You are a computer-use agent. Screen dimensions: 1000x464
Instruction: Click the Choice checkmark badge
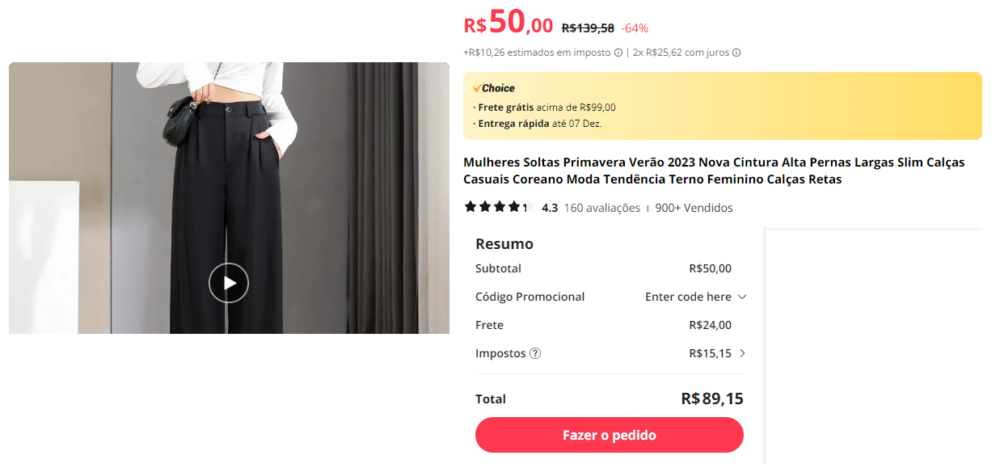[478, 88]
